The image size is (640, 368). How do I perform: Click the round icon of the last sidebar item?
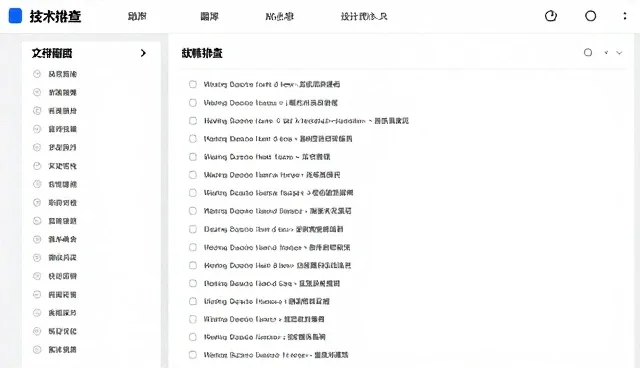[37, 350]
